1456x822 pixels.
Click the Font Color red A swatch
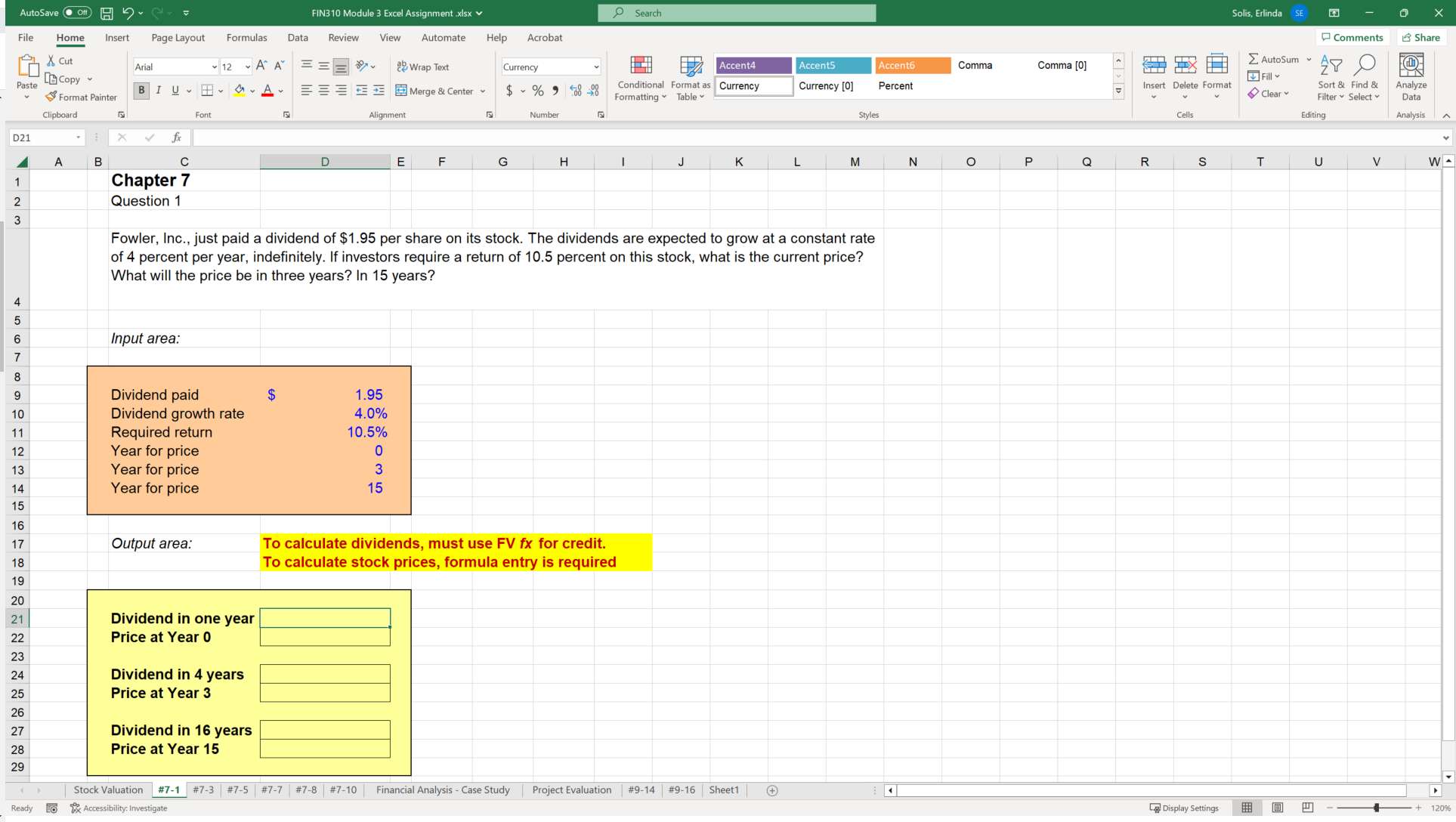point(267,91)
